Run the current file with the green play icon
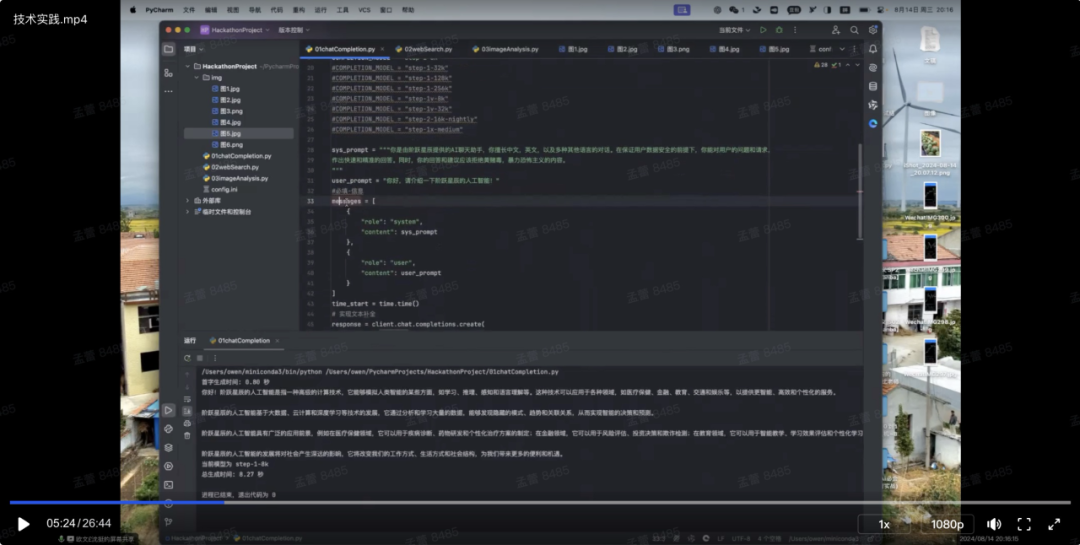 762,30
